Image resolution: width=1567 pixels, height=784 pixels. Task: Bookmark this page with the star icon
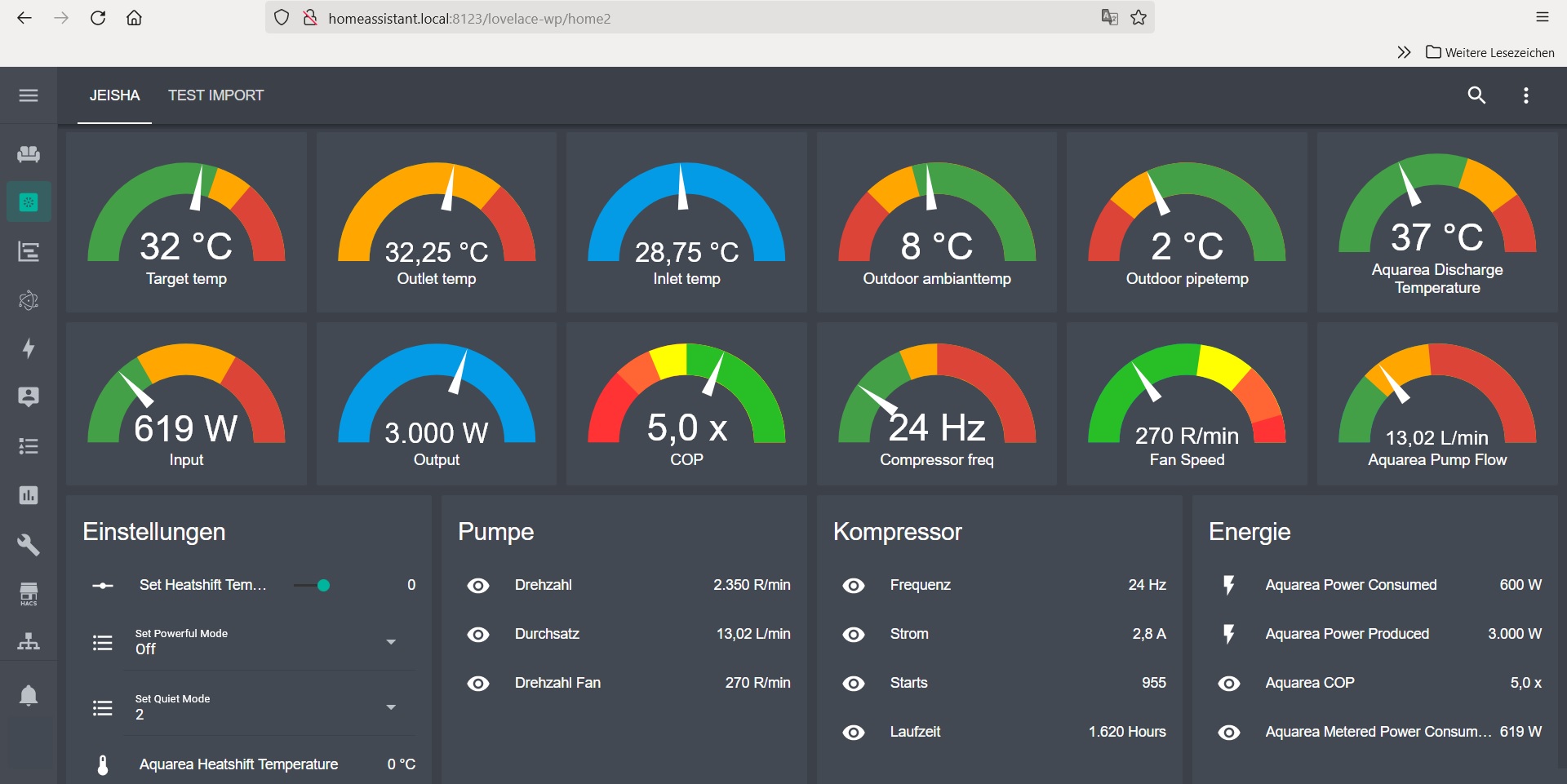coord(1139,17)
